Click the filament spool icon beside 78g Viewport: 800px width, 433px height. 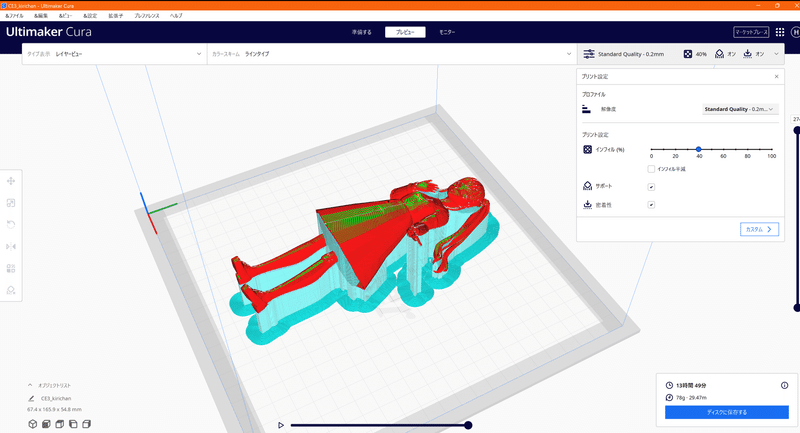pyautogui.click(x=669, y=397)
